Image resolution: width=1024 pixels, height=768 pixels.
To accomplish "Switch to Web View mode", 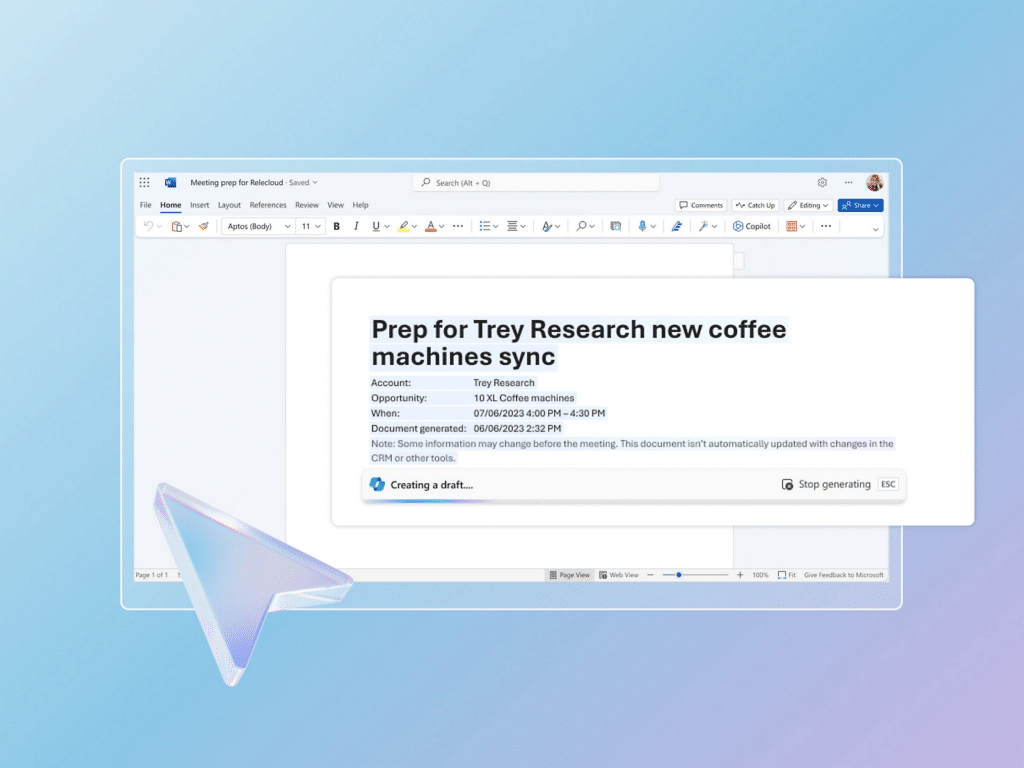I will pos(620,574).
